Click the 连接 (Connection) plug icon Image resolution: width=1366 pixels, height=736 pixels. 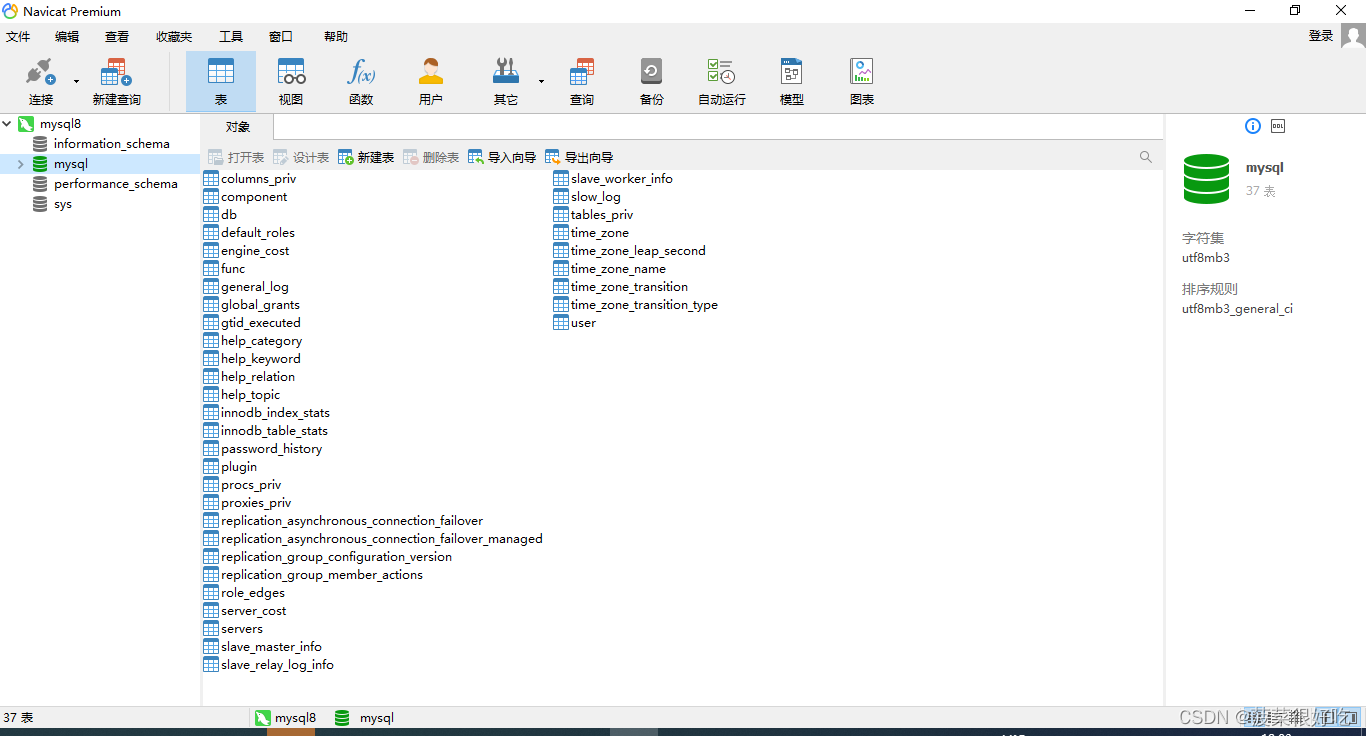(41, 73)
